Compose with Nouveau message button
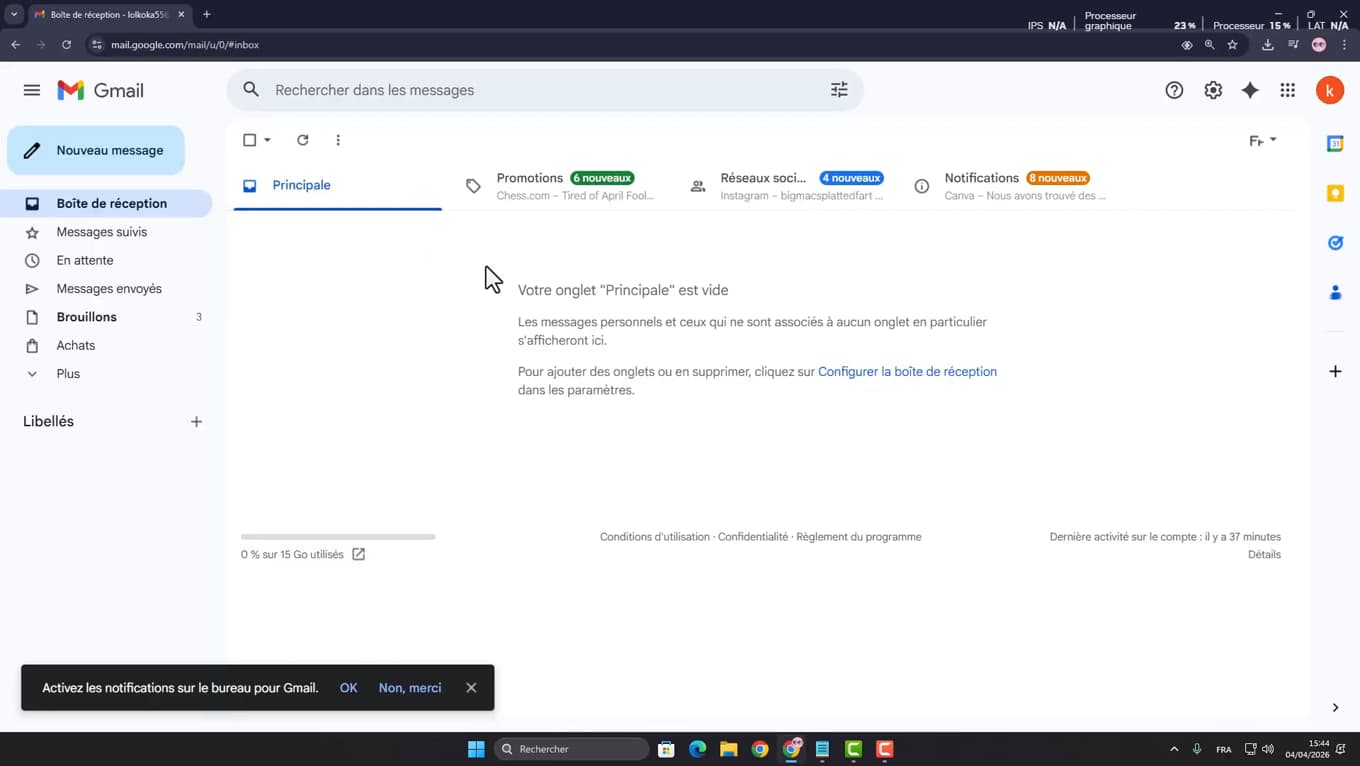Image resolution: width=1360 pixels, height=766 pixels. (96, 150)
